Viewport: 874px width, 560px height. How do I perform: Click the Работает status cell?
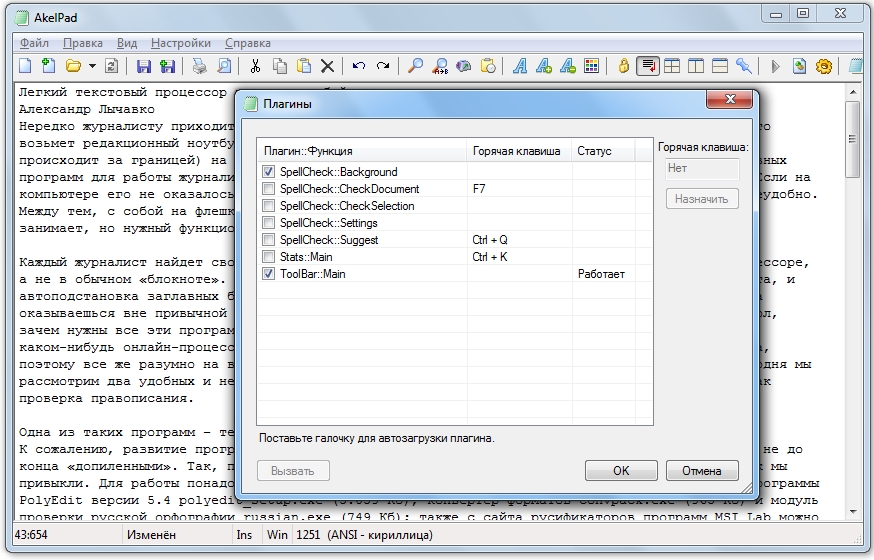pyautogui.click(x=601, y=274)
